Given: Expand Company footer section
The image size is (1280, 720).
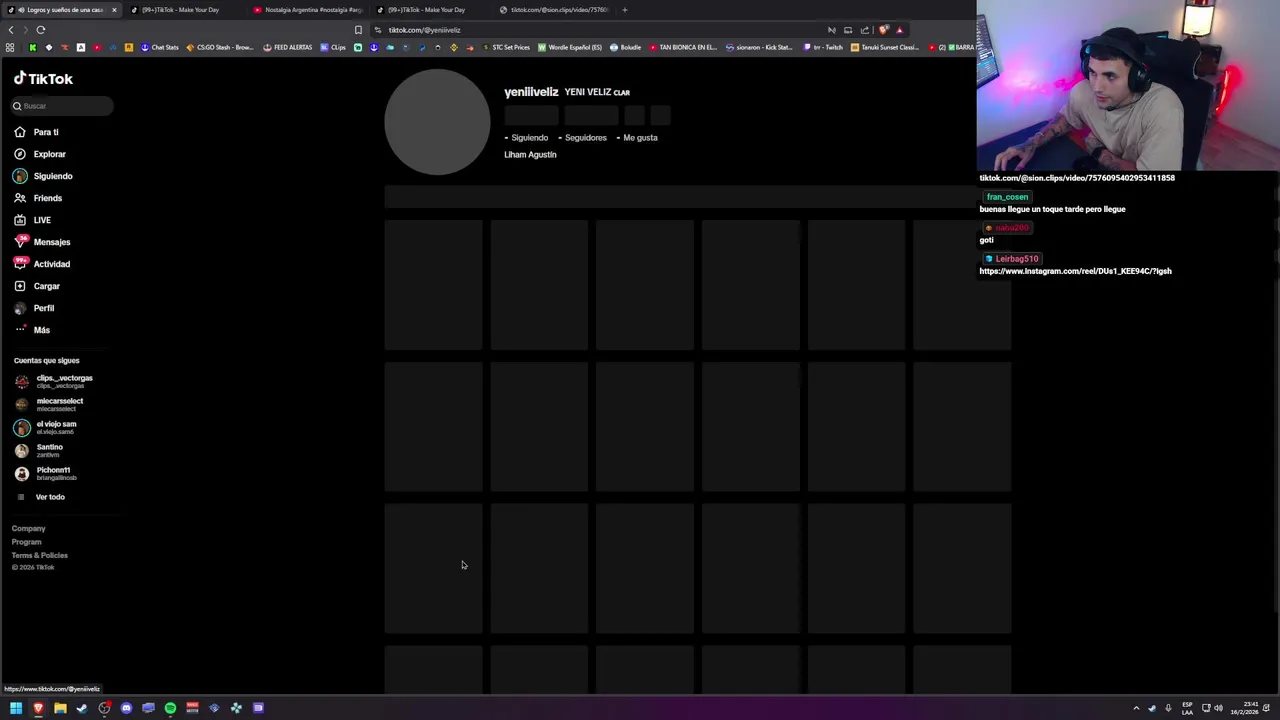Looking at the screenshot, I should click(x=28, y=528).
